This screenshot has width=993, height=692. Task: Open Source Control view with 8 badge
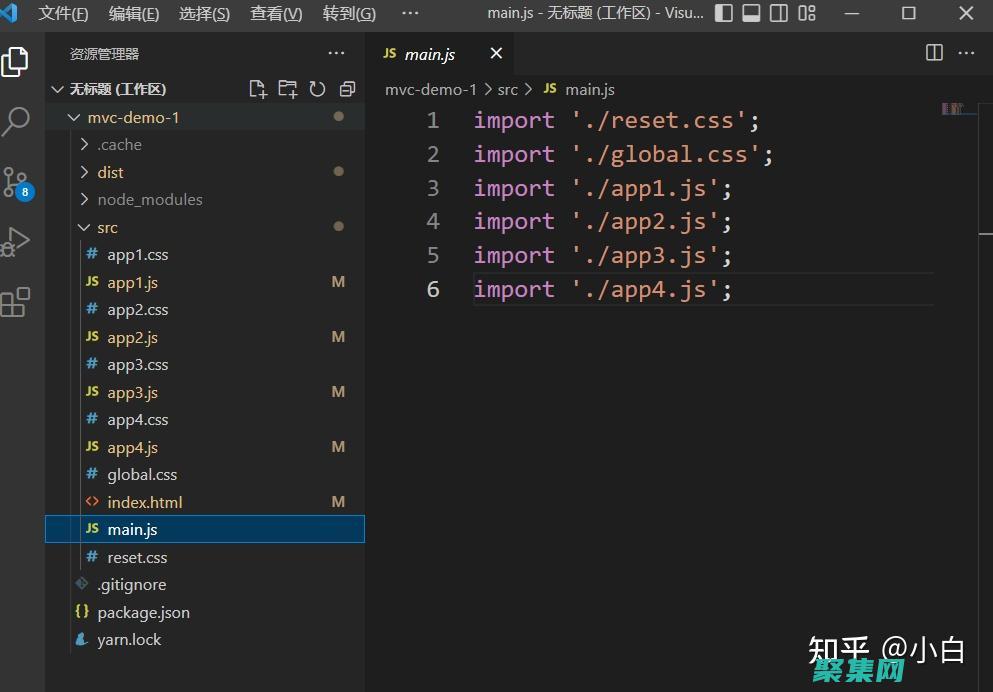[15, 182]
